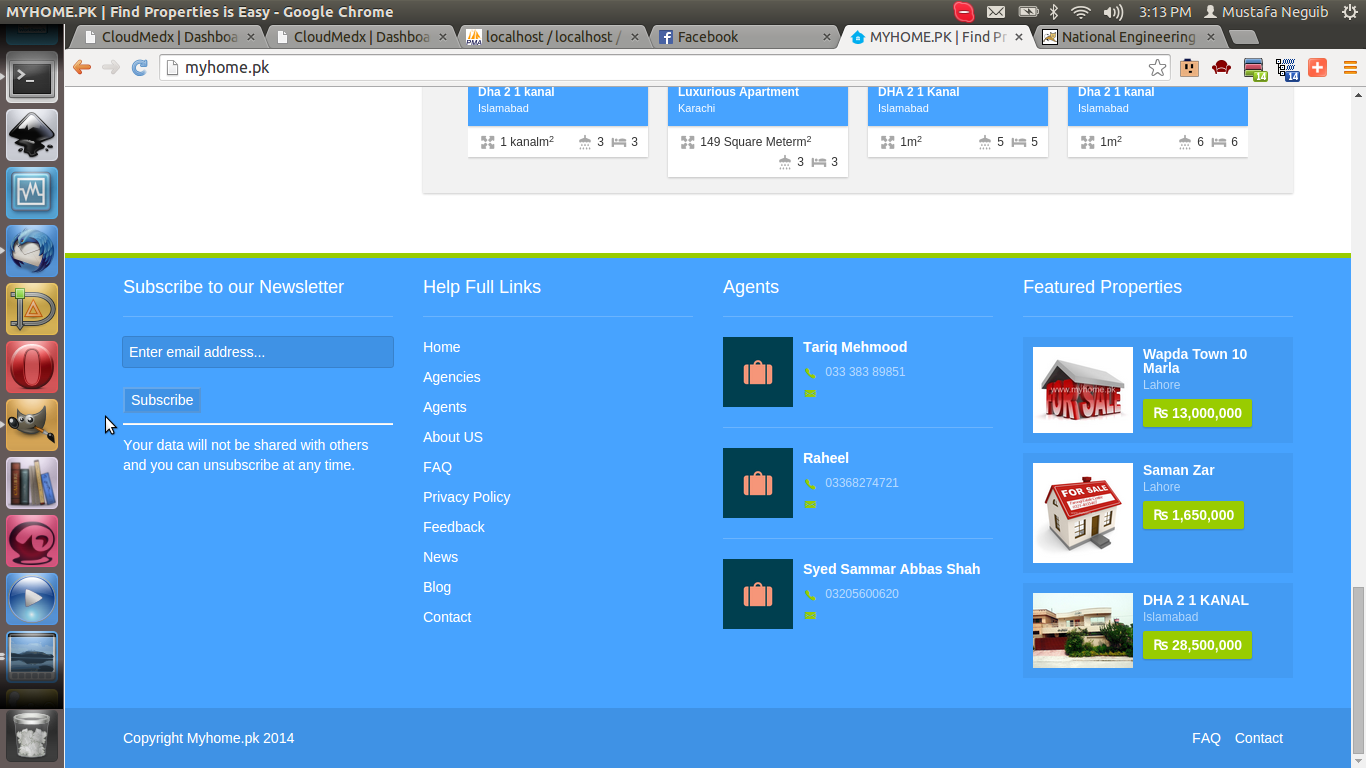Open Syed Sammar Abbas Shah's name link
The image size is (1366, 768).
pos(892,569)
